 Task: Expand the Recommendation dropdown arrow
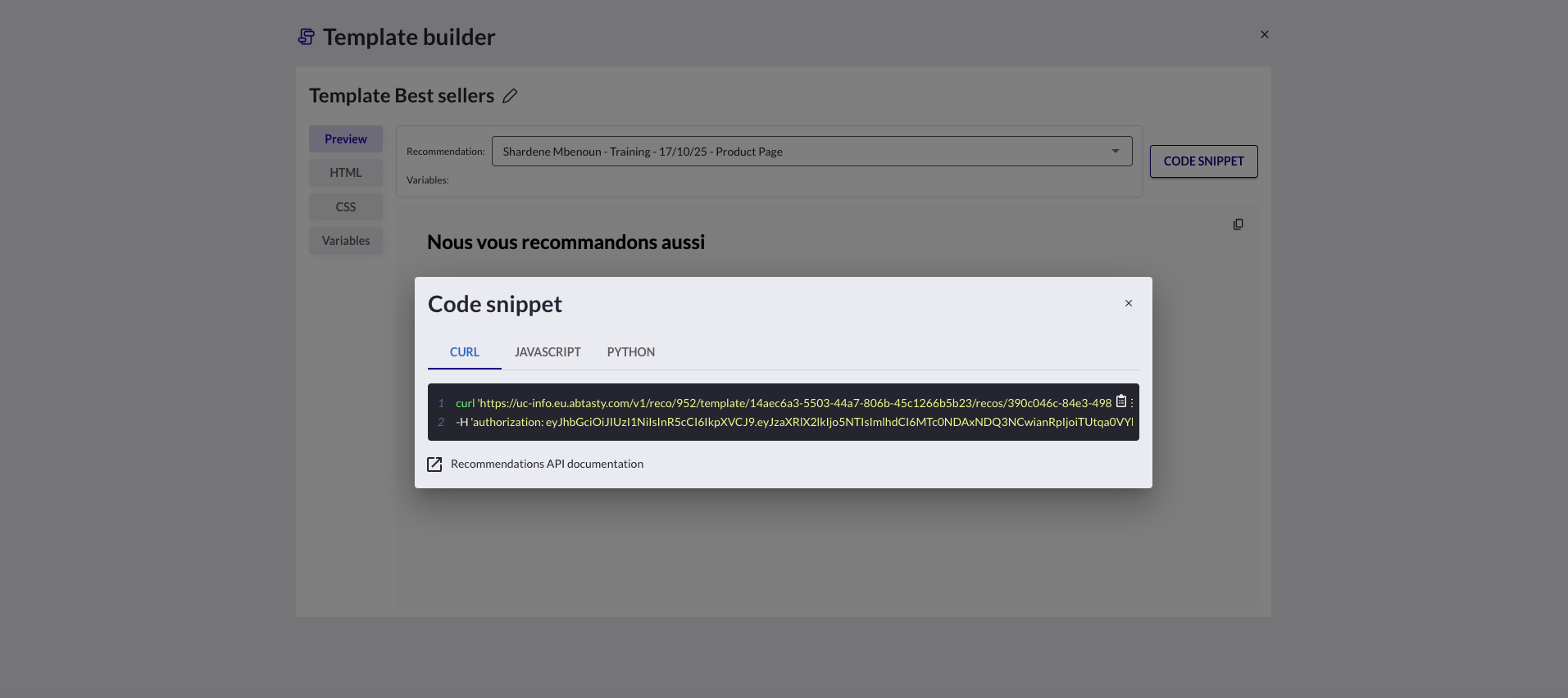[x=1116, y=152]
